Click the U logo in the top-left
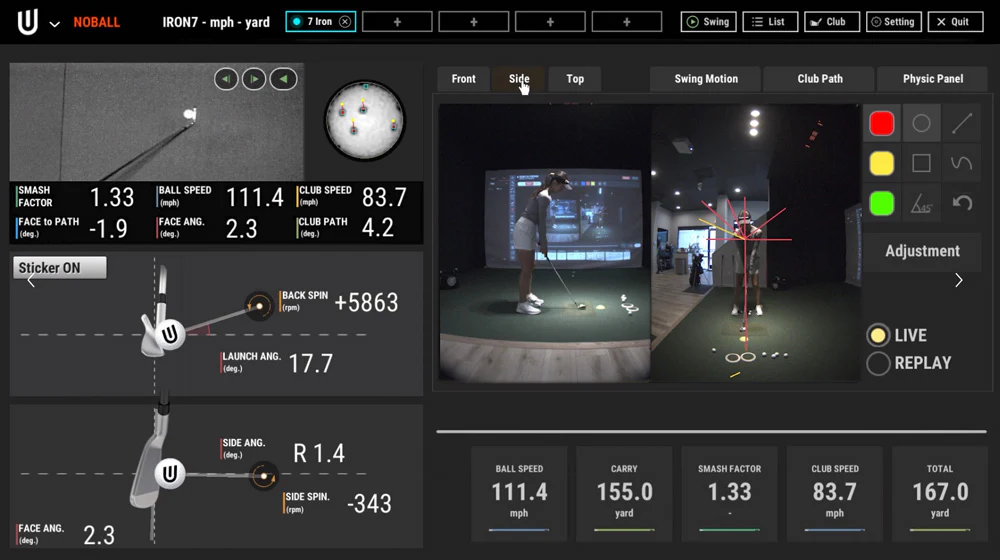Screen dimensions: 1000x560 click(27, 22)
